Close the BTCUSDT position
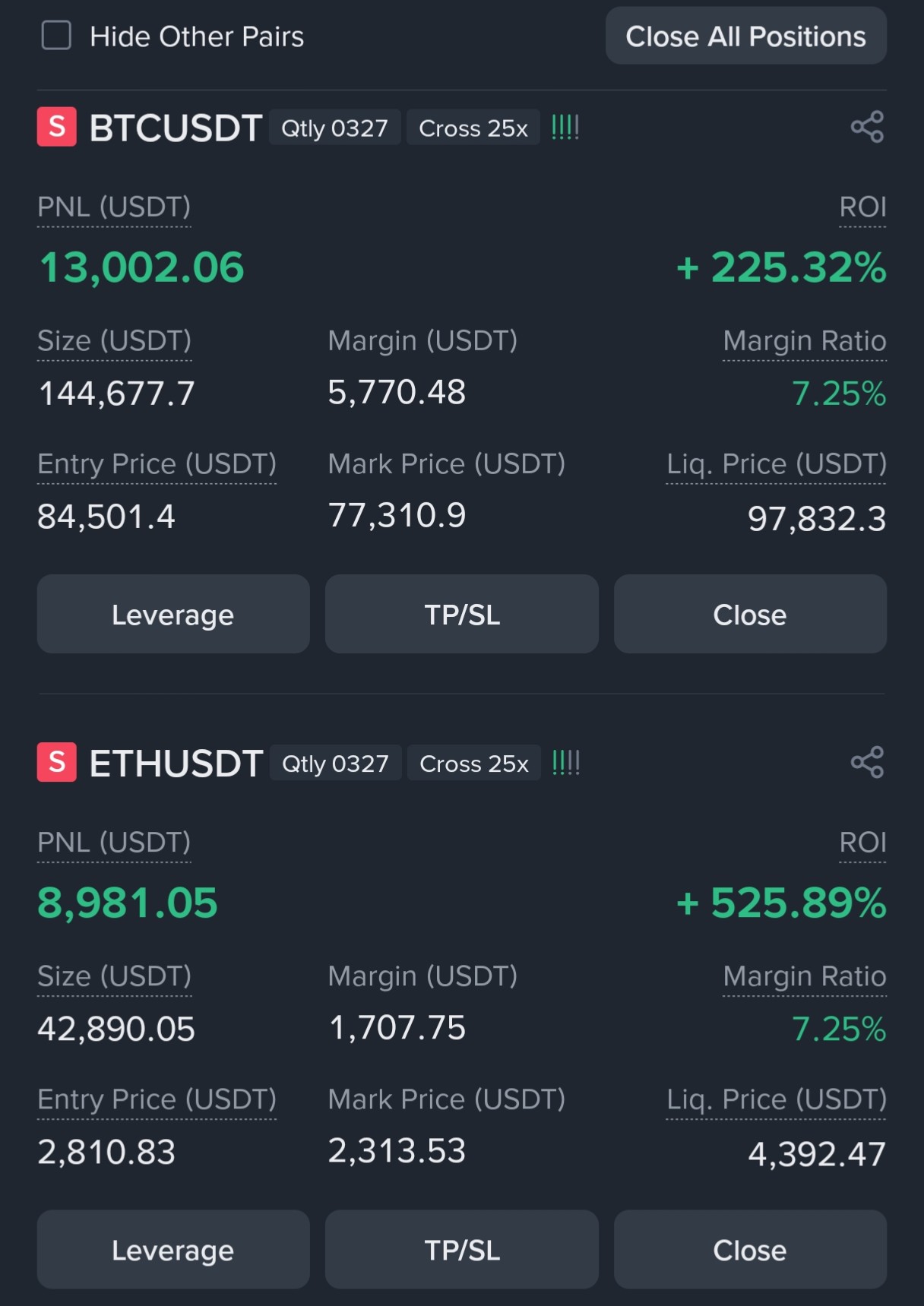The image size is (924, 1306). click(x=750, y=614)
